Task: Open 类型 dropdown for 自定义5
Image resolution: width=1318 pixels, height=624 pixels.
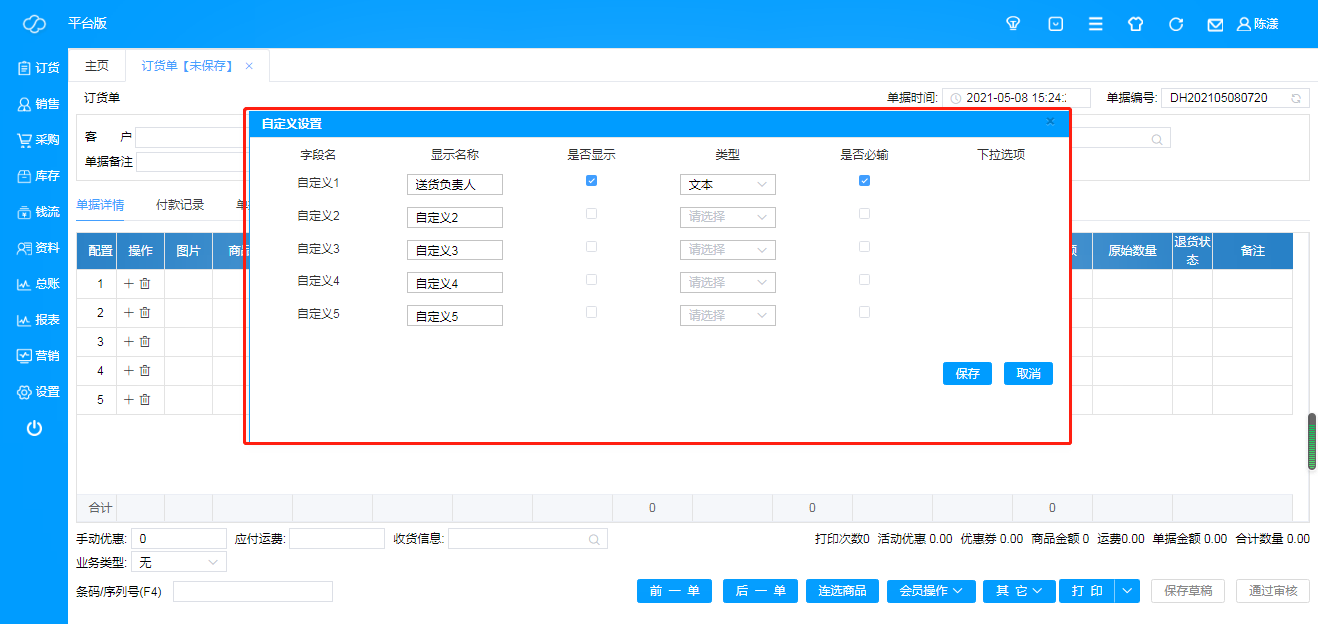Action: point(727,316)
